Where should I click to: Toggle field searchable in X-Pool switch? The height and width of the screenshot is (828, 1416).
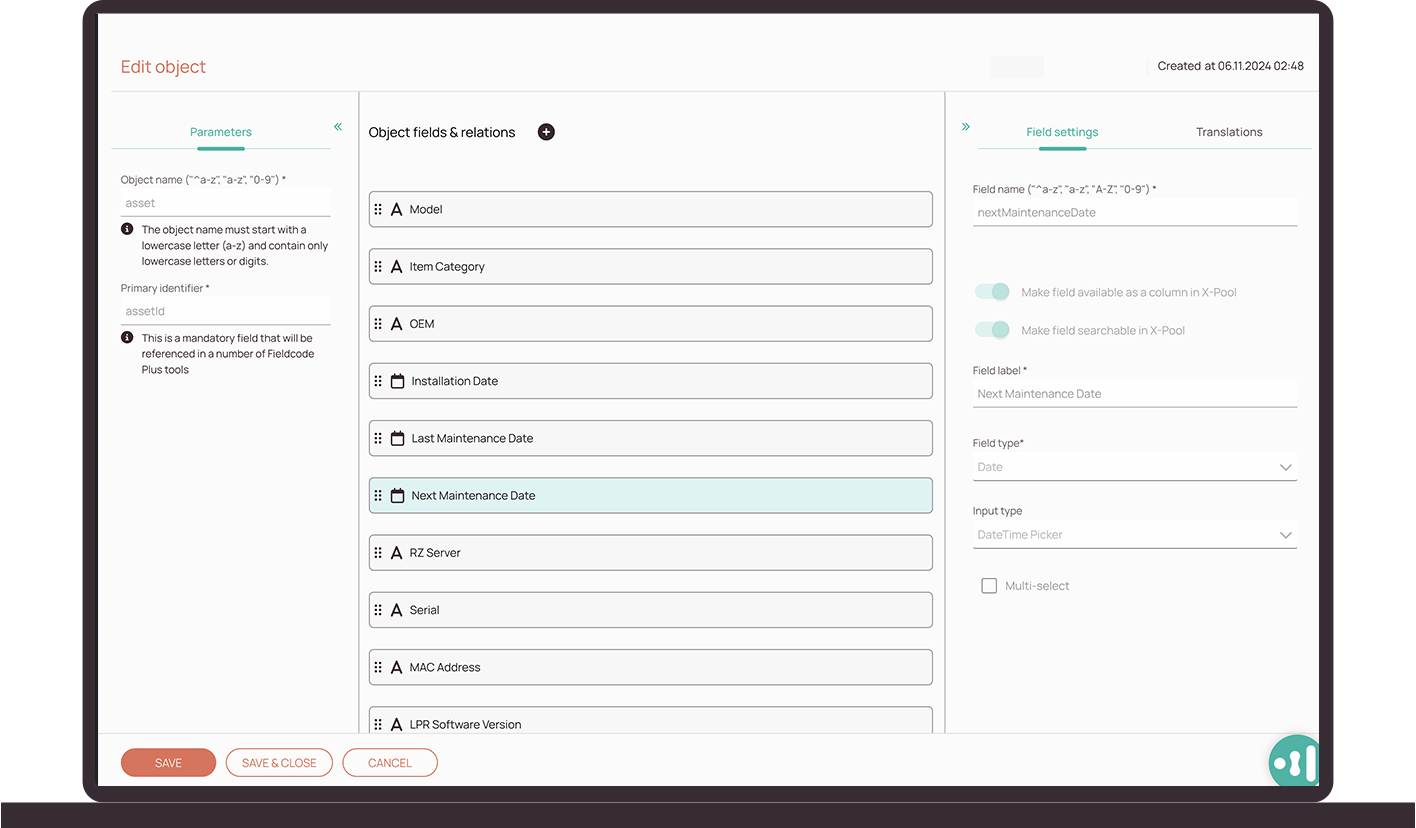992,330
